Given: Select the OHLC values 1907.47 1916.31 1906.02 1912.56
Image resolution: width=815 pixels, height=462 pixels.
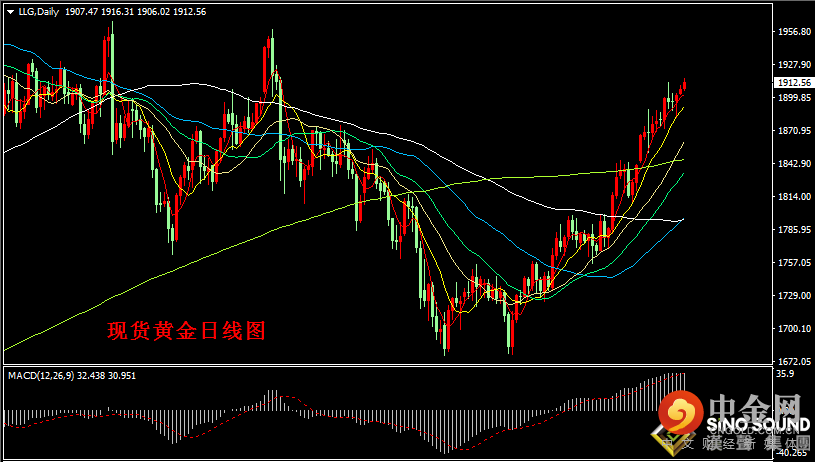Looking at the screenshot, I should [135, 11].
